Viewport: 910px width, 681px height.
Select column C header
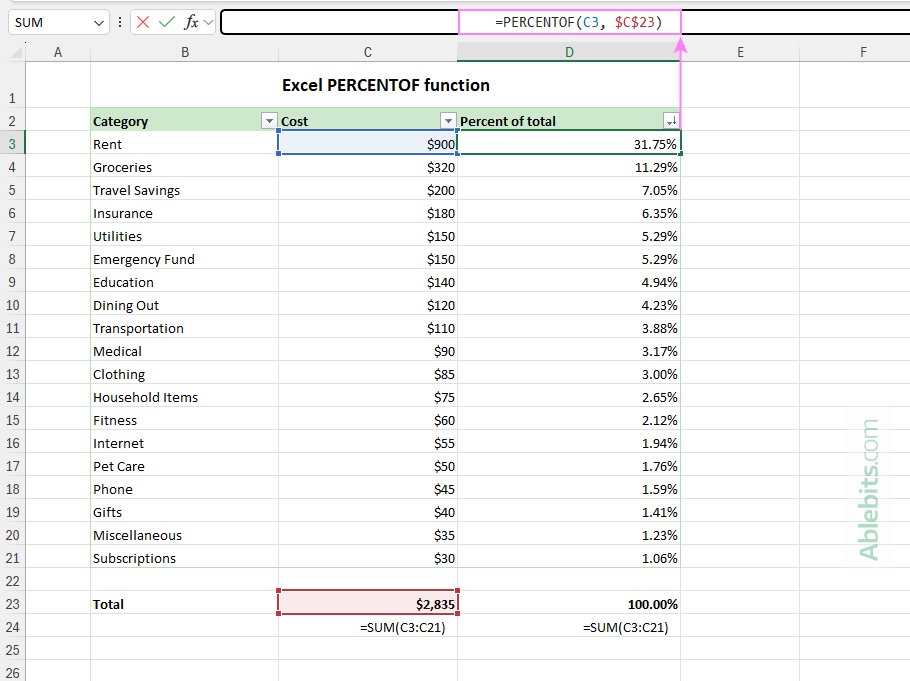click(x=368, y=53)
